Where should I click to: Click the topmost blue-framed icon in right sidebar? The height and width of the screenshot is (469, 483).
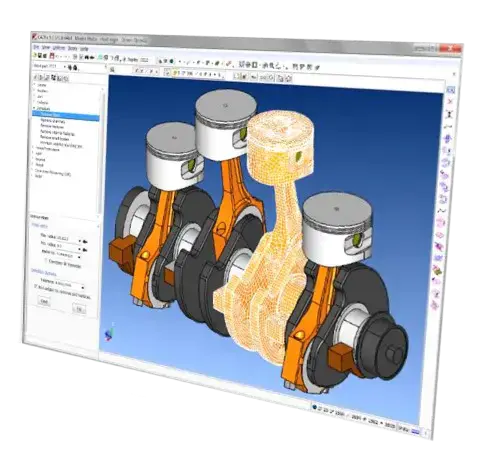pyautogui.click(x=451, y=89)
